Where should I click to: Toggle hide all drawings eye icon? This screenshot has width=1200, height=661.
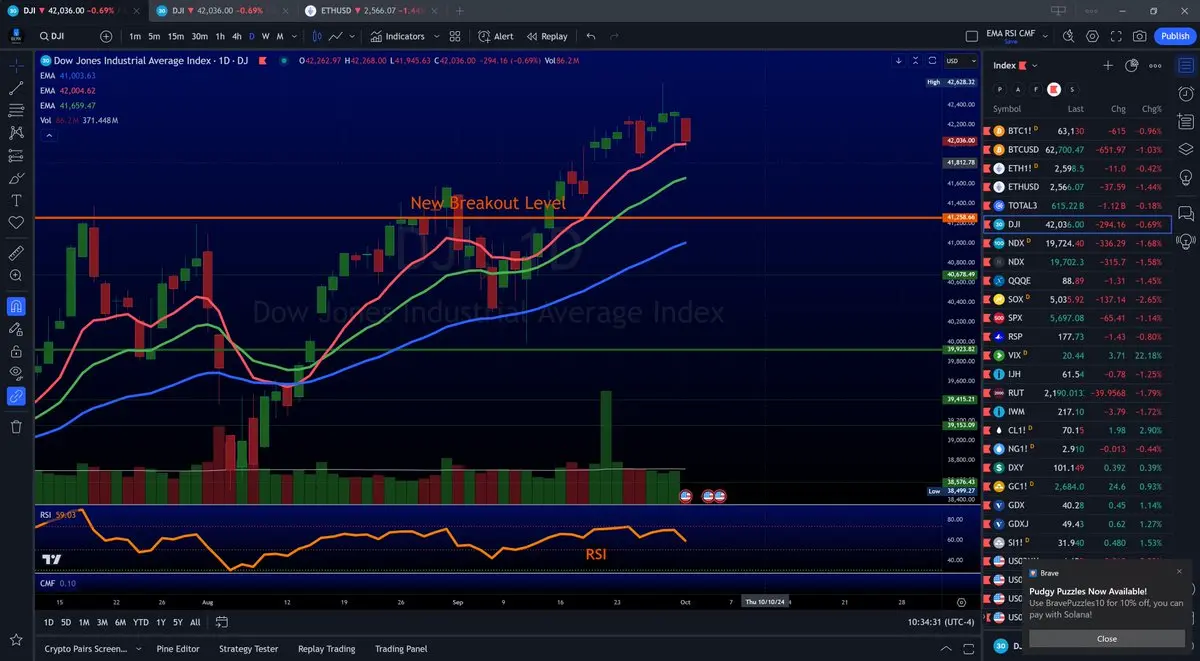[16, 373]
